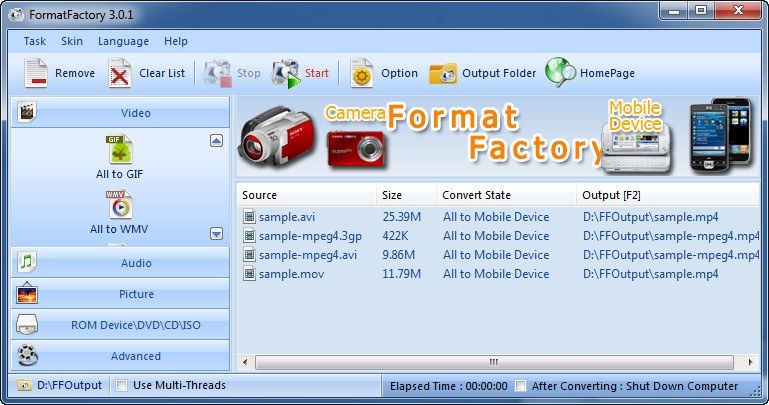Expand the Audio category panel
The width and height of the screenshot is (769, 405).
(120, 263)
